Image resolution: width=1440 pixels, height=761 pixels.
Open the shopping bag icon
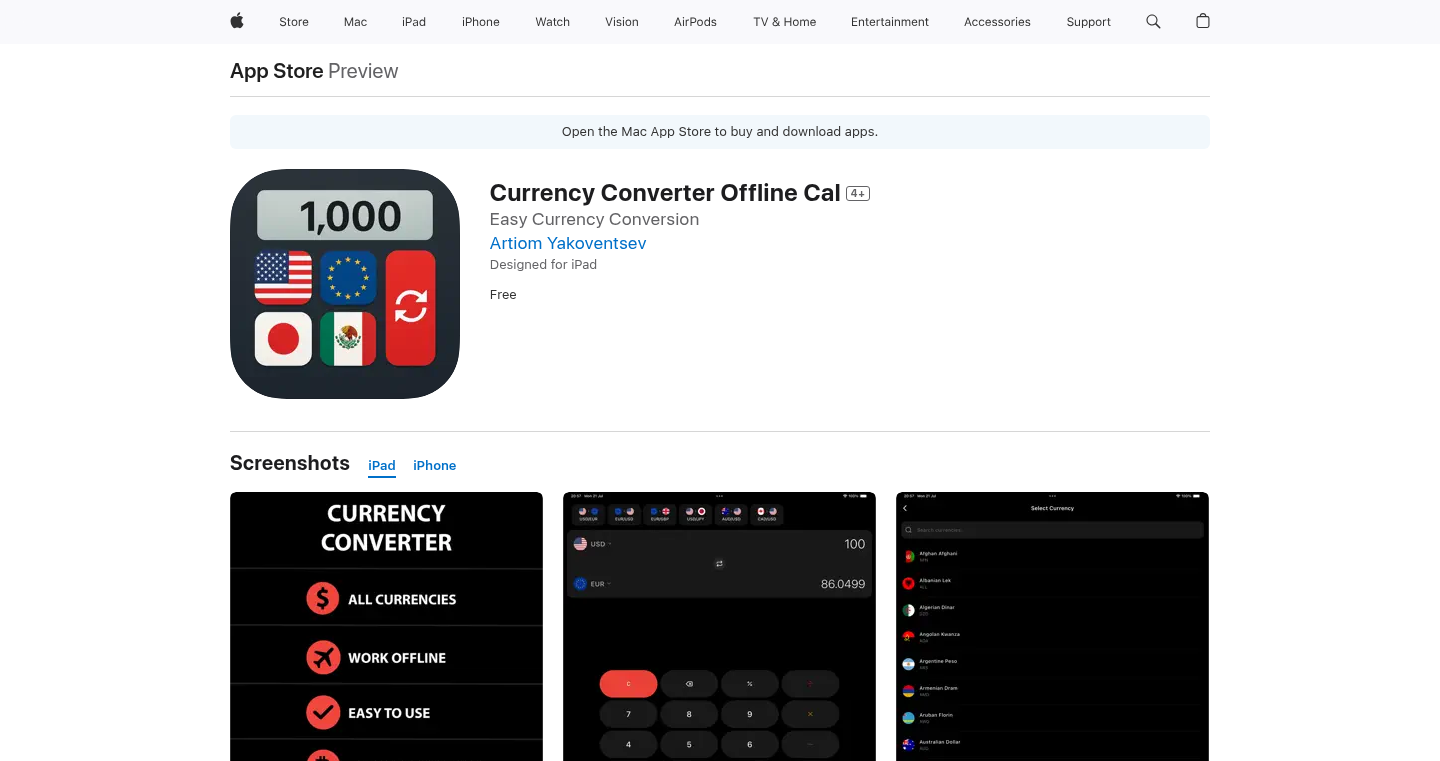tap(1203, 21)
